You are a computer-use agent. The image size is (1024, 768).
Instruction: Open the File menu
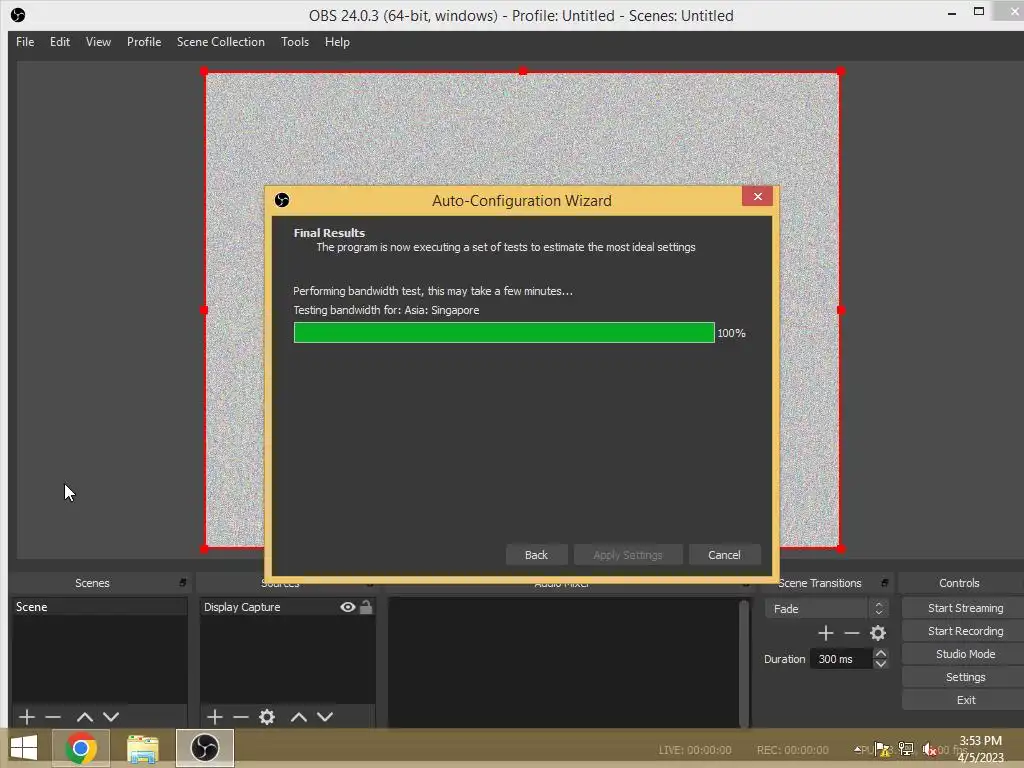tap(25, 42)
